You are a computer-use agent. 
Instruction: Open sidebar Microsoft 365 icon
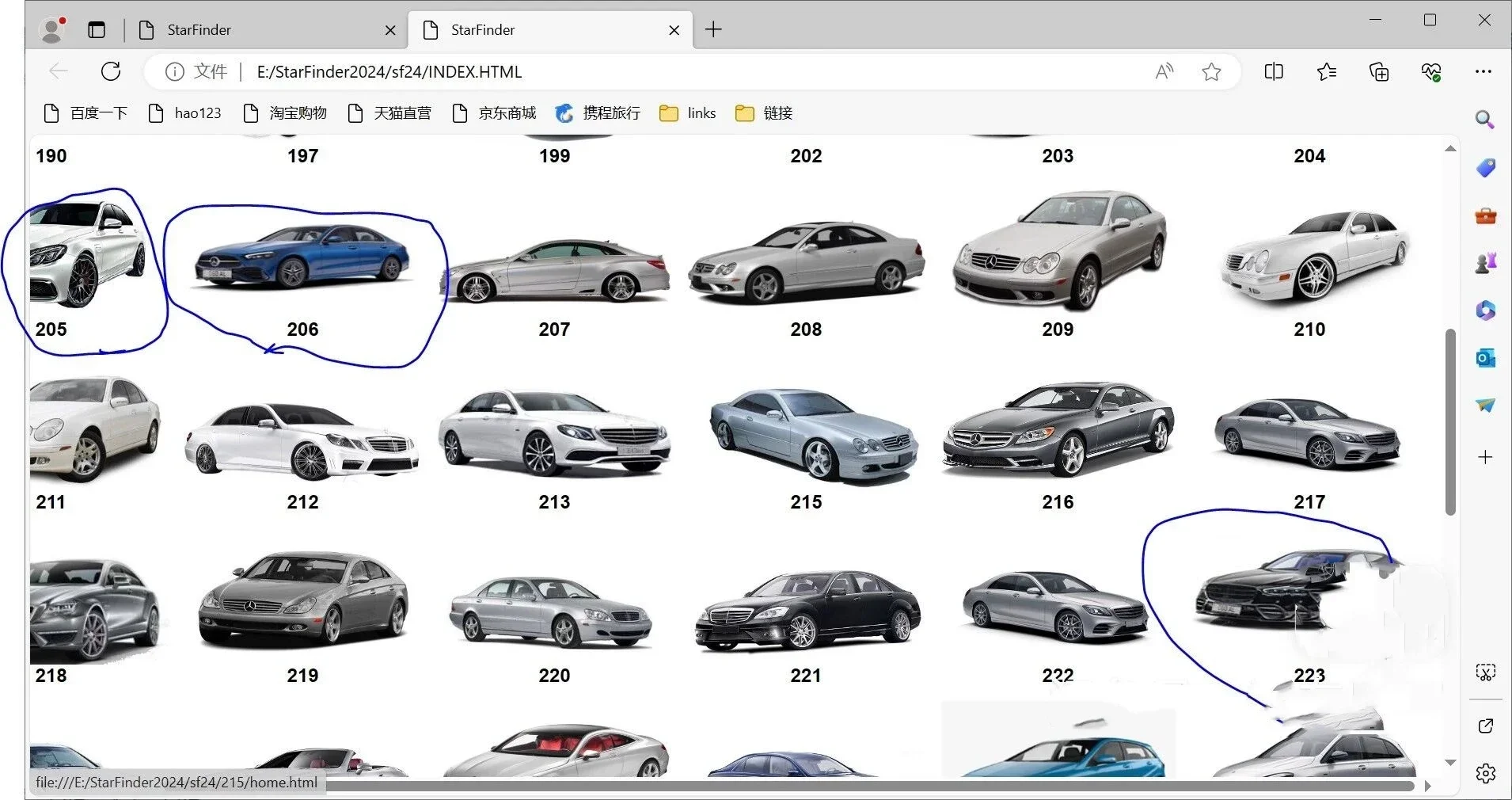click(1485, 310)
